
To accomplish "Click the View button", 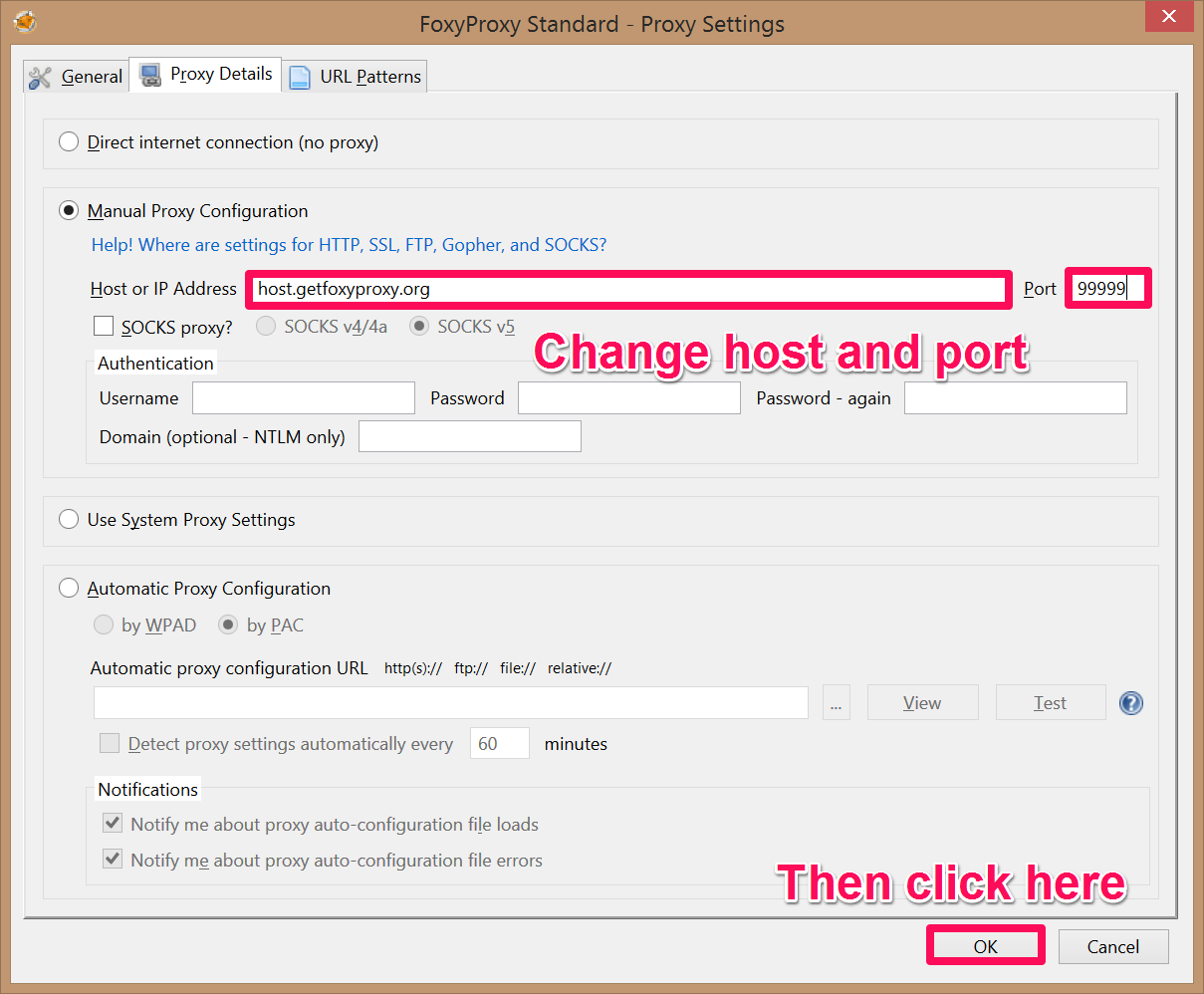I will (923, 702).
